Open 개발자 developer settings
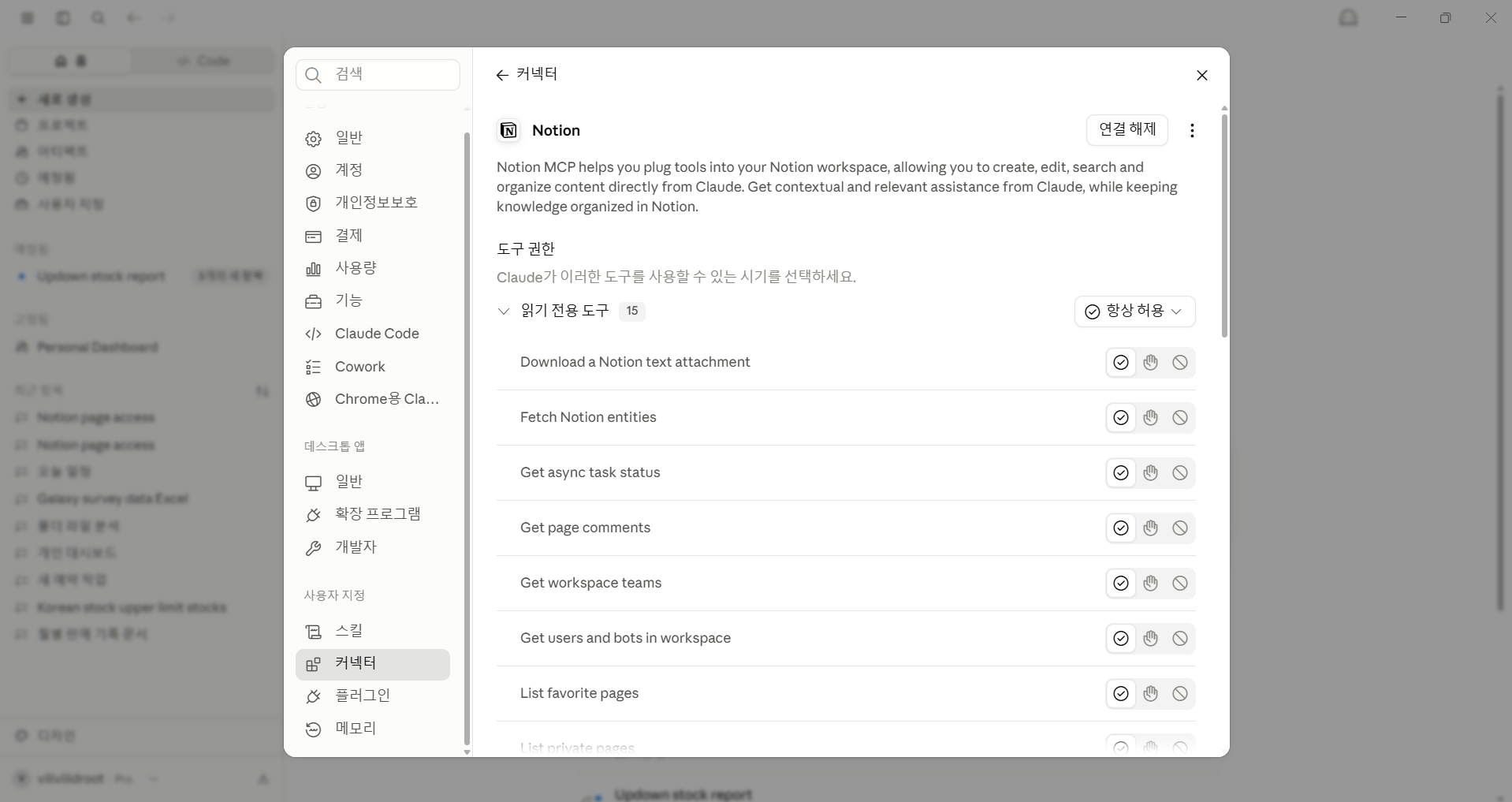1512x802 pixels. (373, 547)
